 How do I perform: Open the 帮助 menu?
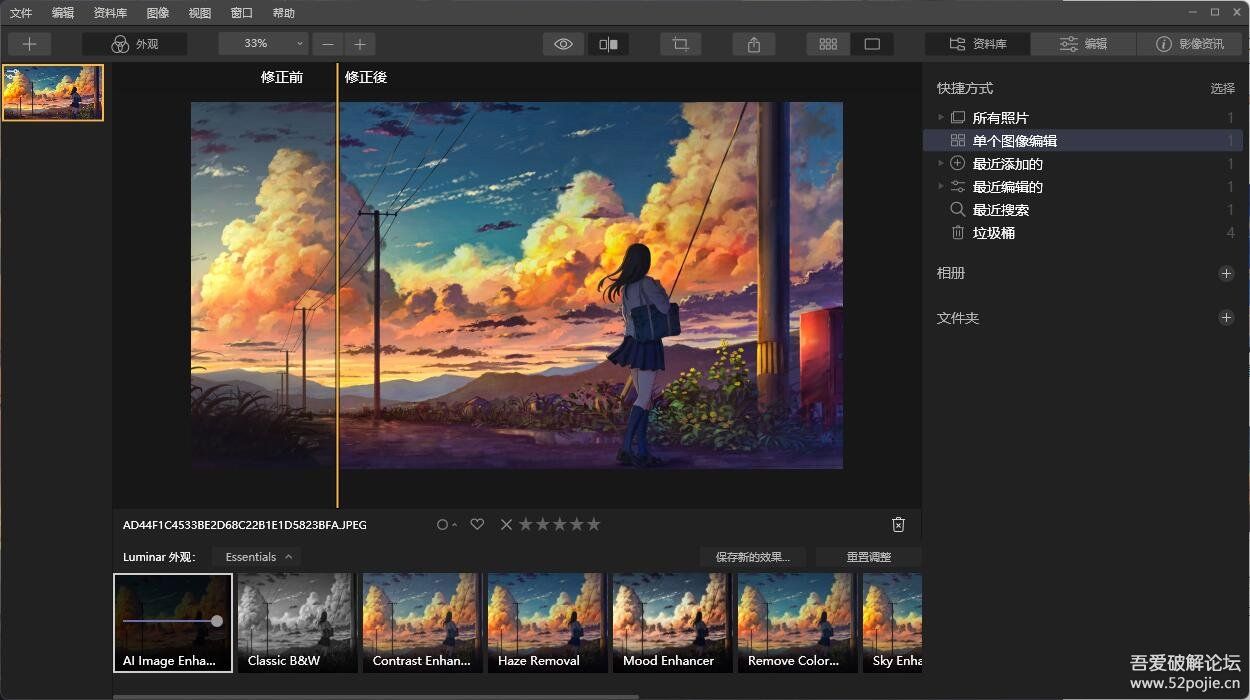coord(283,13)
